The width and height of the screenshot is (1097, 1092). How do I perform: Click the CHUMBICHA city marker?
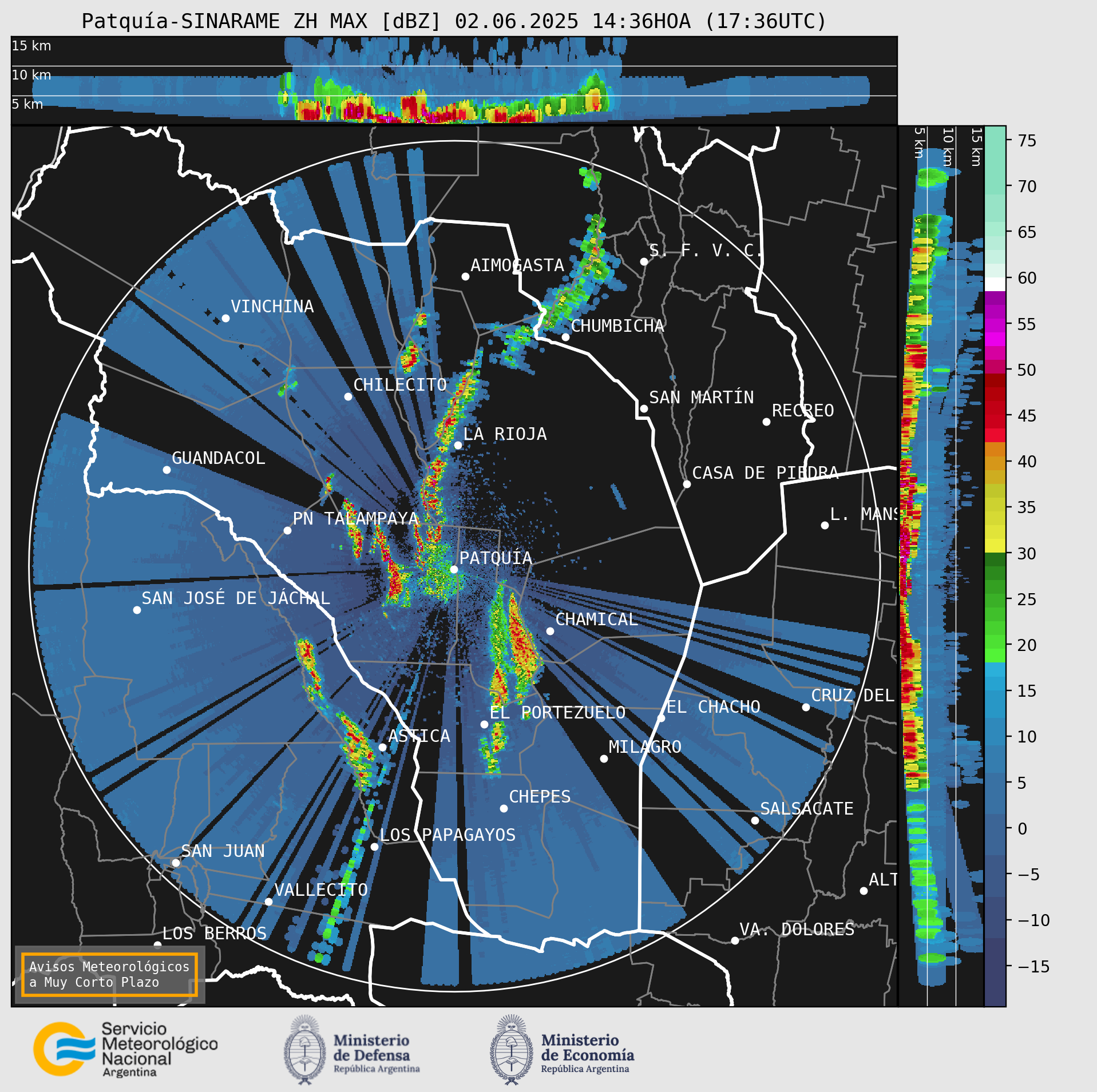pos(565,337)
